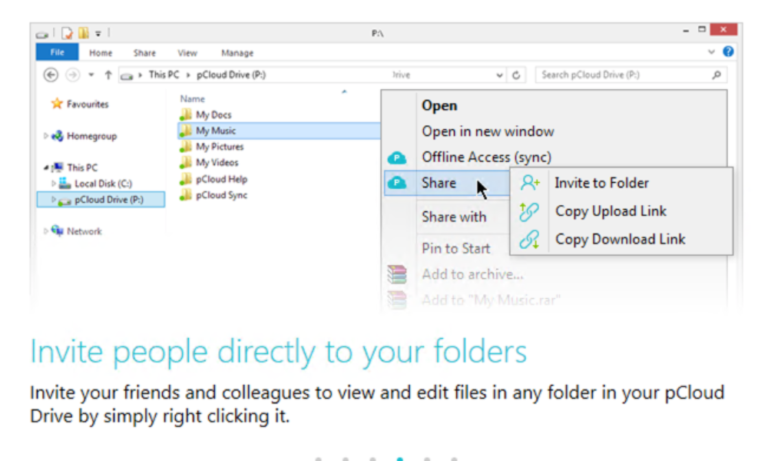
Task: Open the File ribbon tab
Action: 57,52
